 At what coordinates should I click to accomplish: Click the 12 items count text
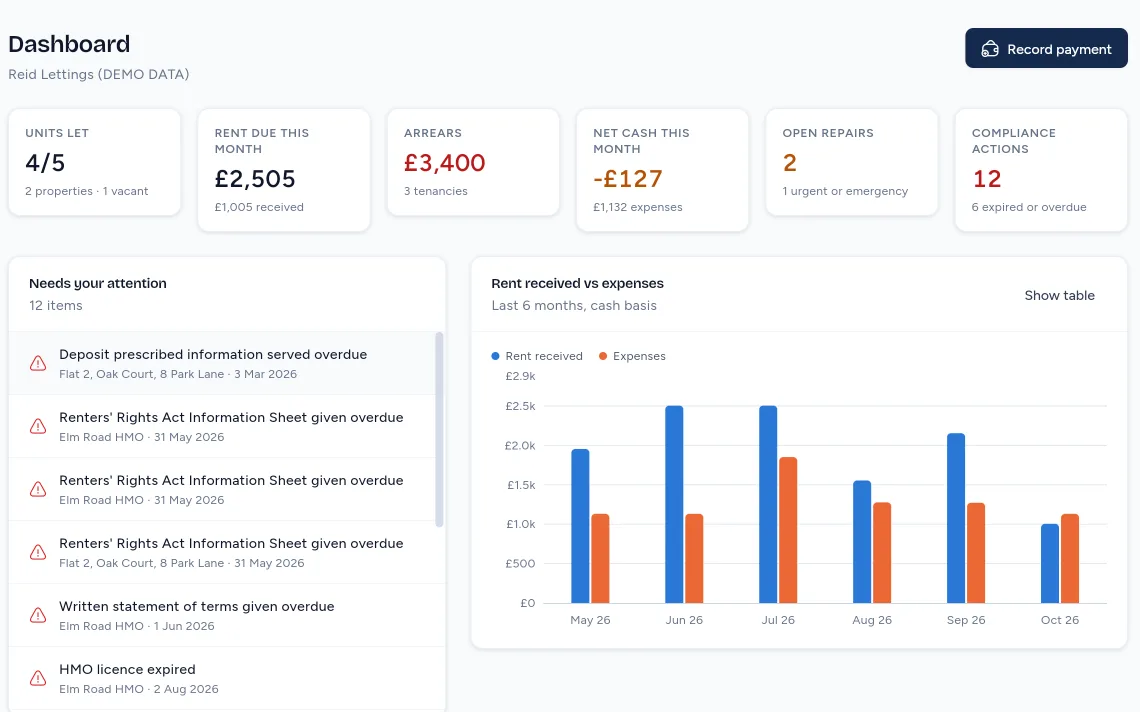click(x=56, y=305)
